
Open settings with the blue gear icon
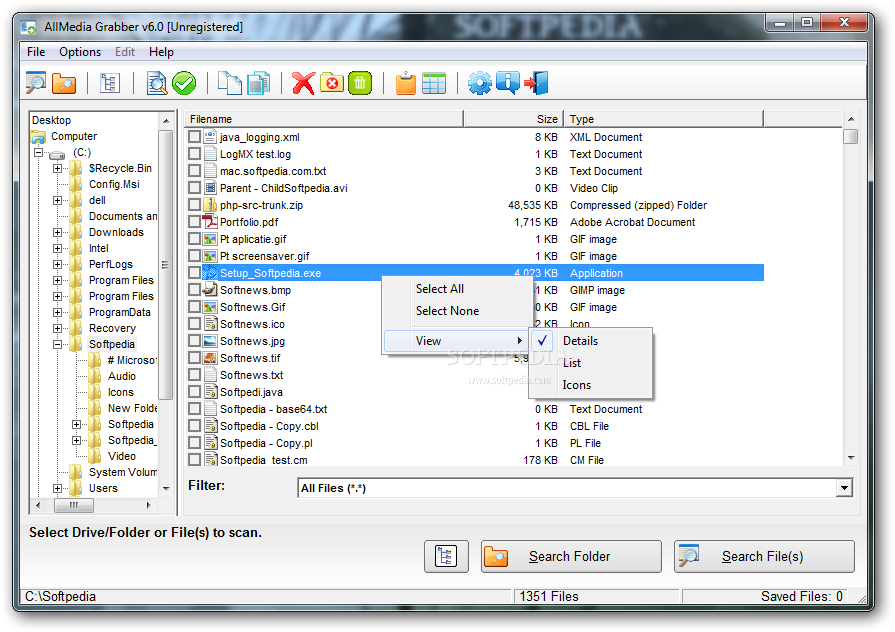coord(479,83)
